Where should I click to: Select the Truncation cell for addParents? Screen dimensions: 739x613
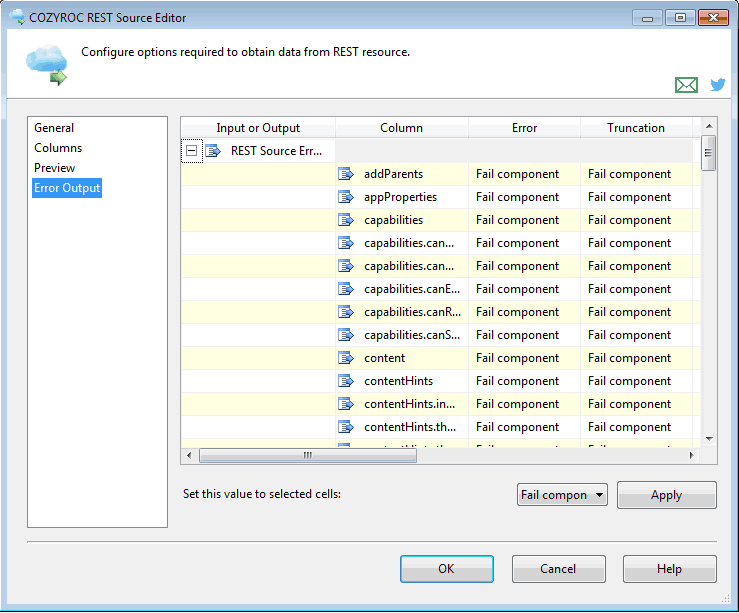(636, 174)
